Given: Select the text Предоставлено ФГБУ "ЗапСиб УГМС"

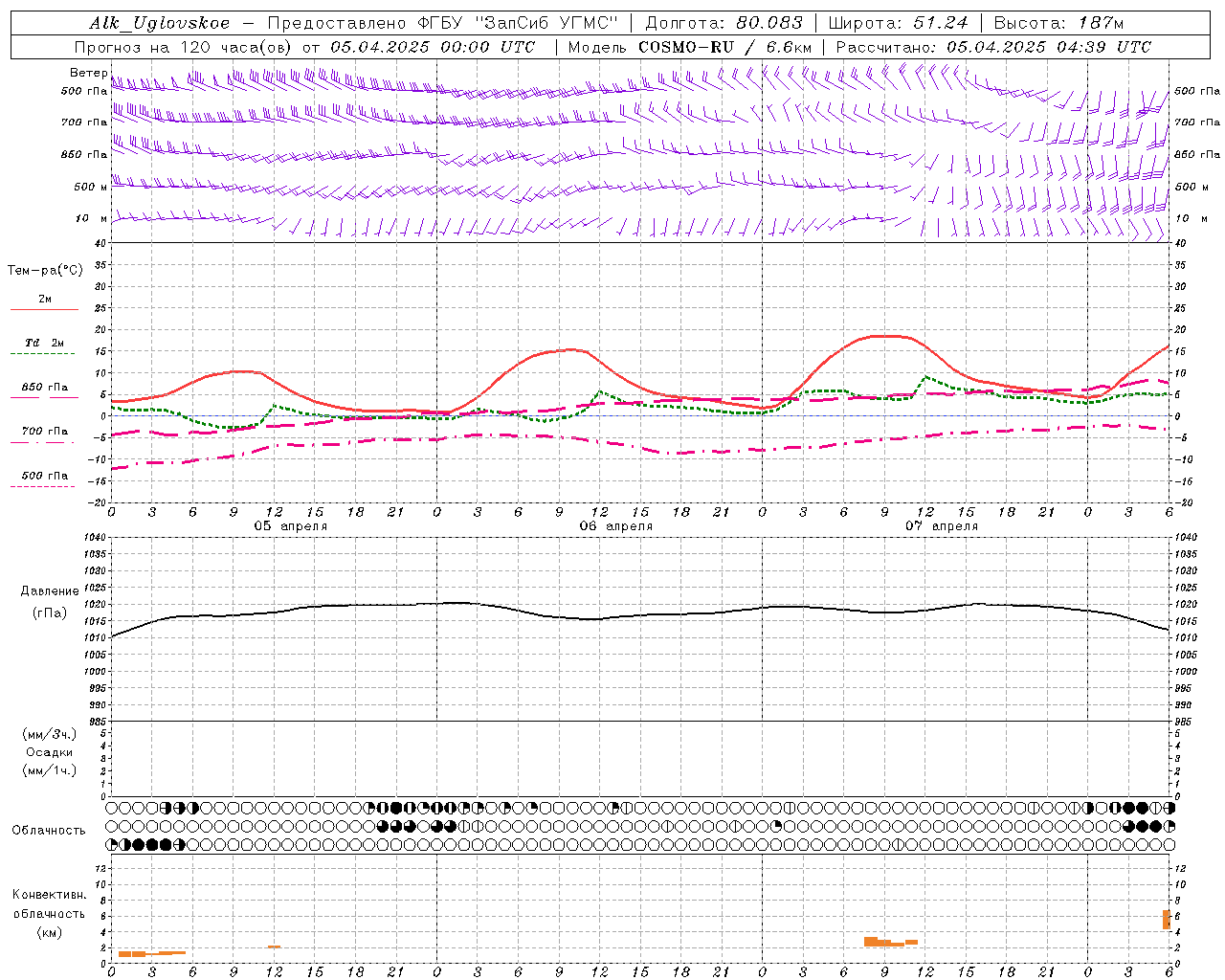Looking at the screenshot, I should (443, 23).
